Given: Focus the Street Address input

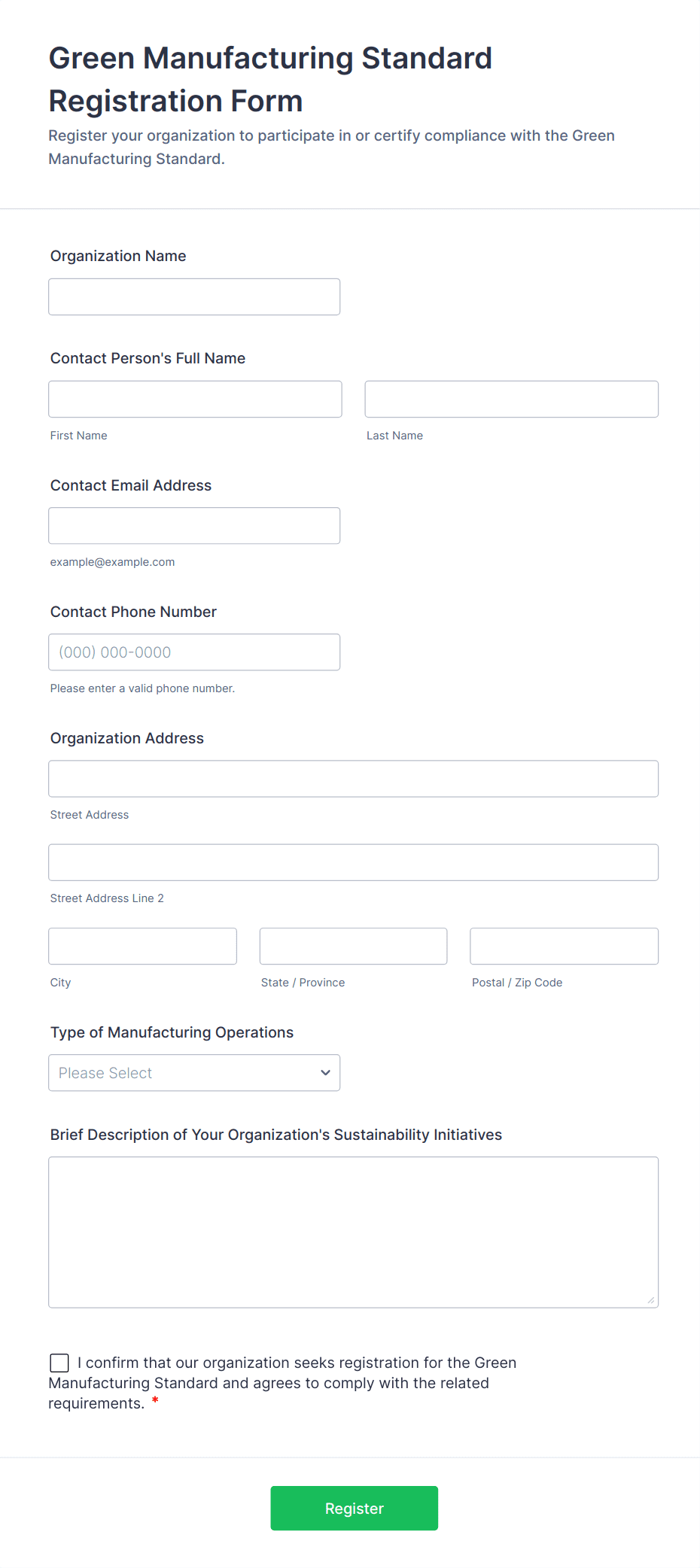Looking at the screenshot, I should click(353, 779).
